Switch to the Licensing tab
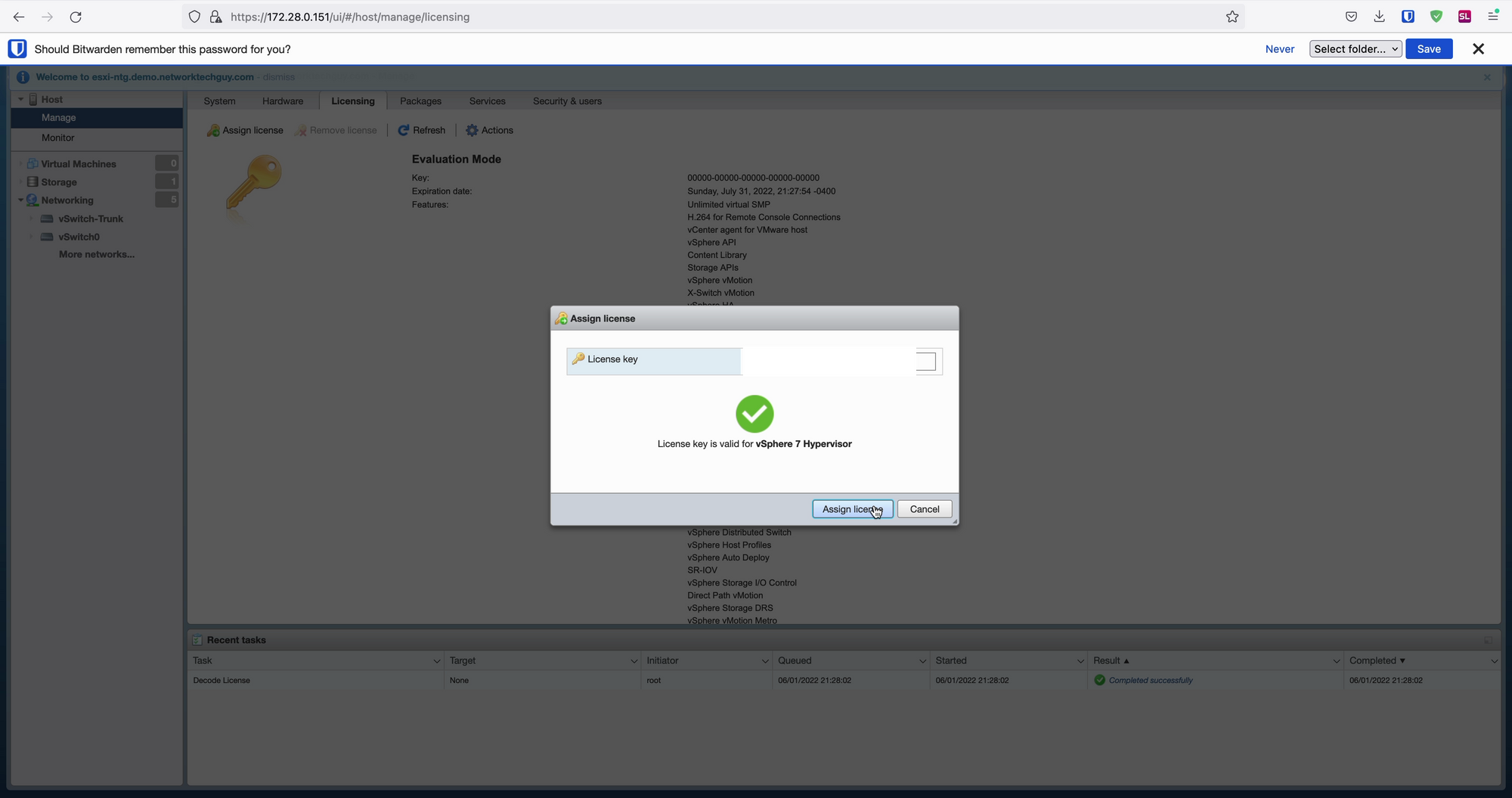The width and height of the screenshot is (1512, 798). coord(353,101)
